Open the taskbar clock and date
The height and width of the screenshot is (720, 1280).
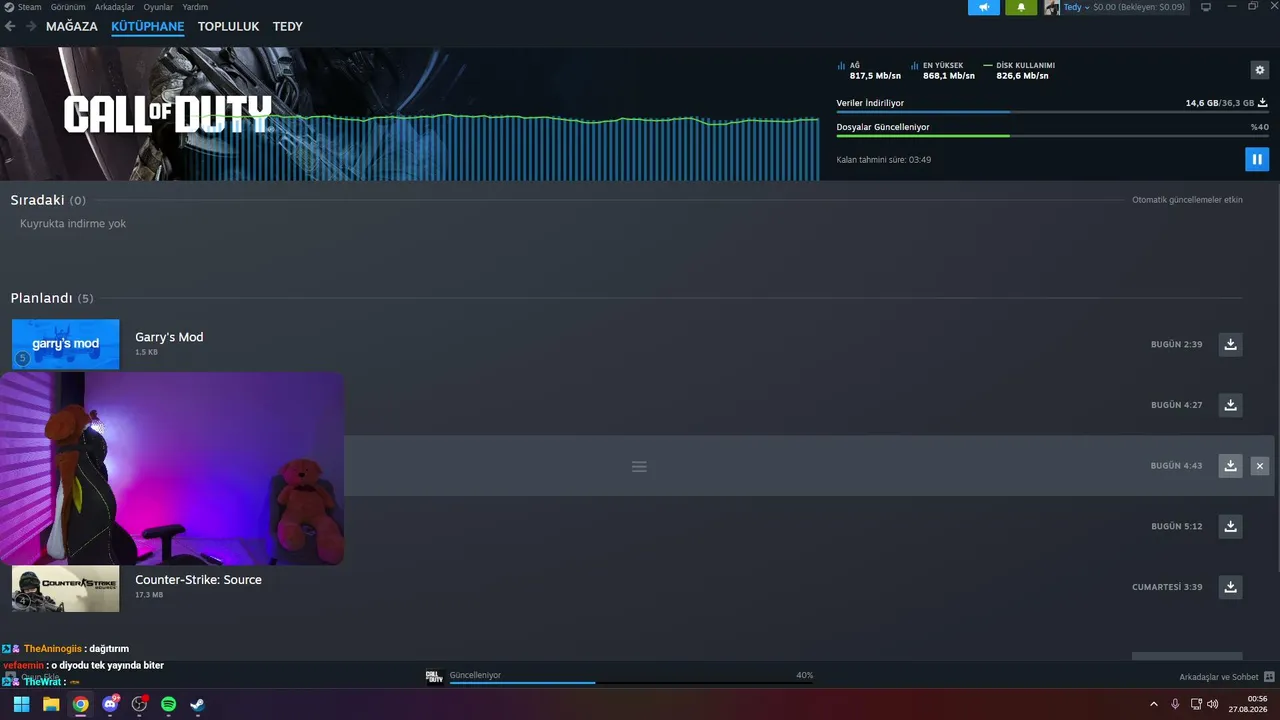(1249, 704)
